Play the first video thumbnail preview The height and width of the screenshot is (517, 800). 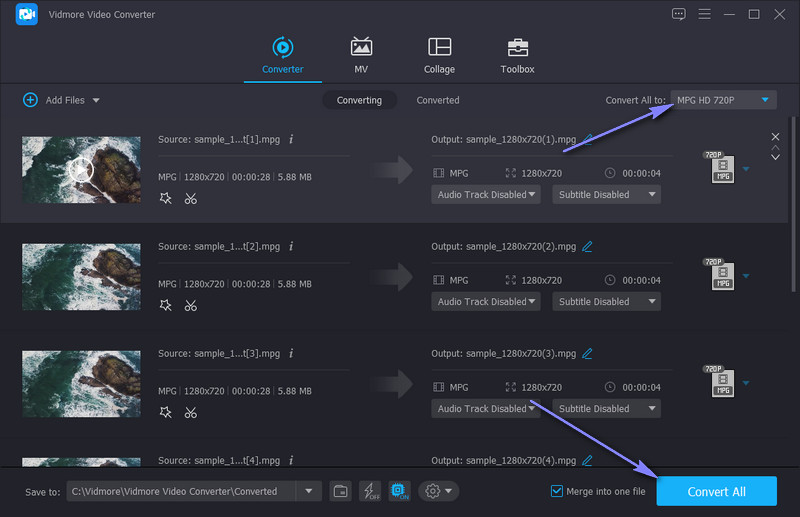click(x=81, y=170)
